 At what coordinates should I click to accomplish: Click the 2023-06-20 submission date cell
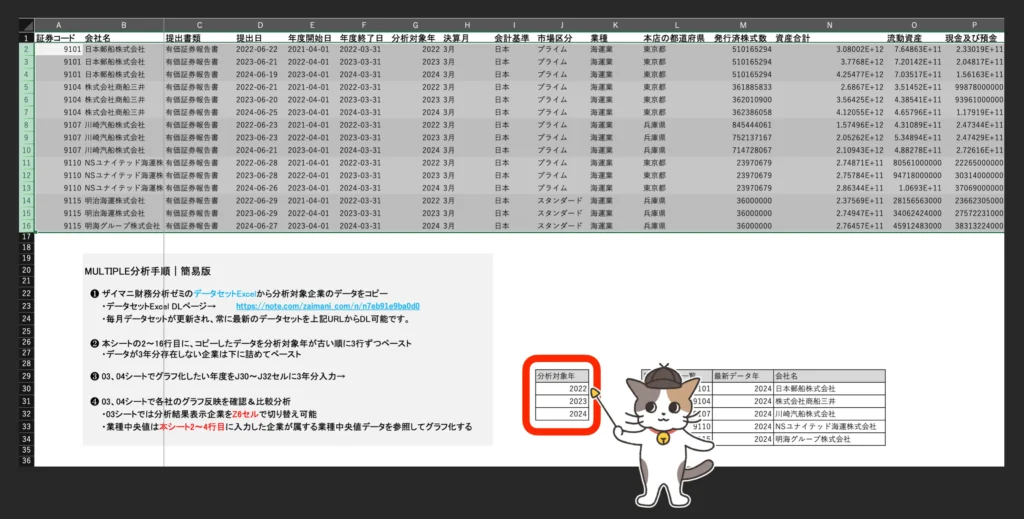[x=261, y=100]
